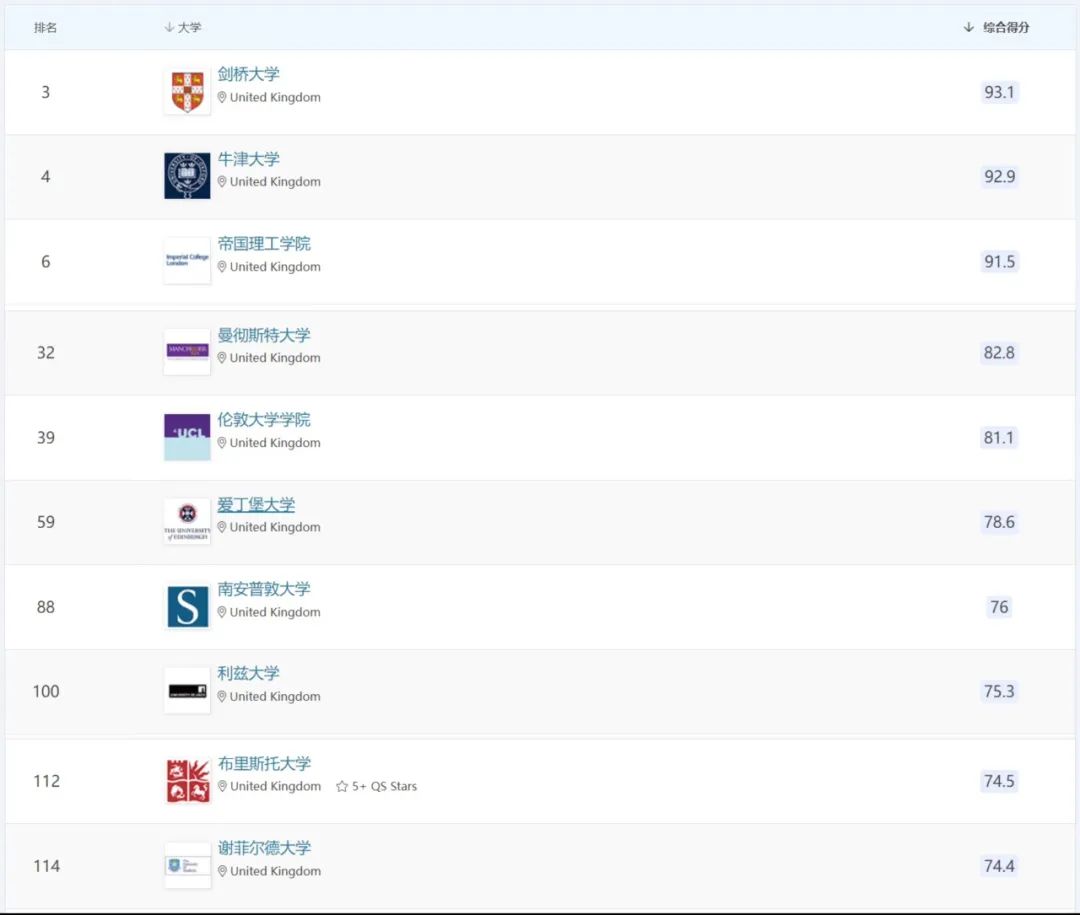1080x915 pixels.
Task: Click the University of Sheffield logo
Action: (187, 865)
